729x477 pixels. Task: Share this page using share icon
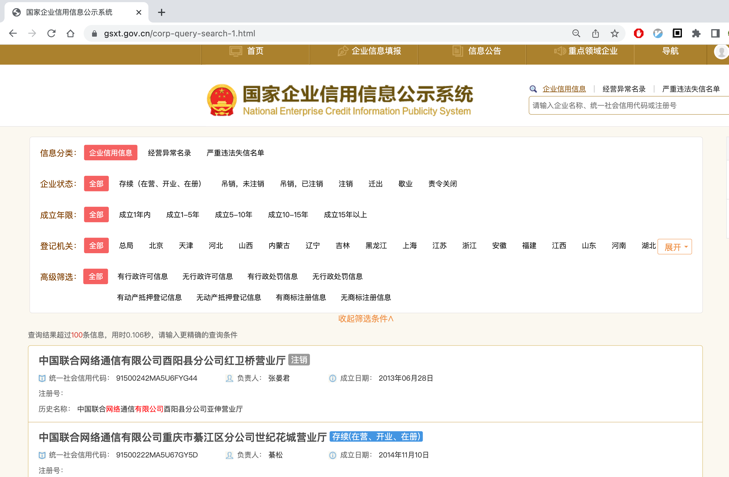pos(596,33)
